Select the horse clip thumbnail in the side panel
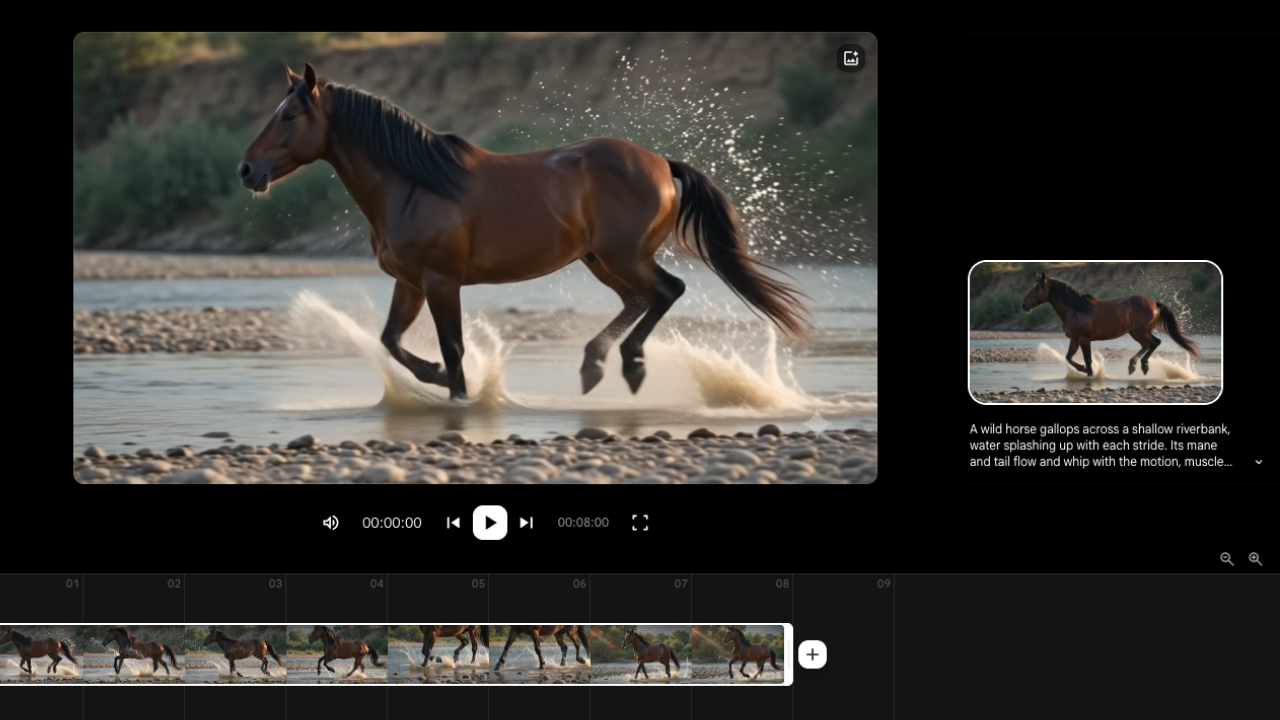The width and height of the screenshot is (1280, 720). coord(1095,332)
